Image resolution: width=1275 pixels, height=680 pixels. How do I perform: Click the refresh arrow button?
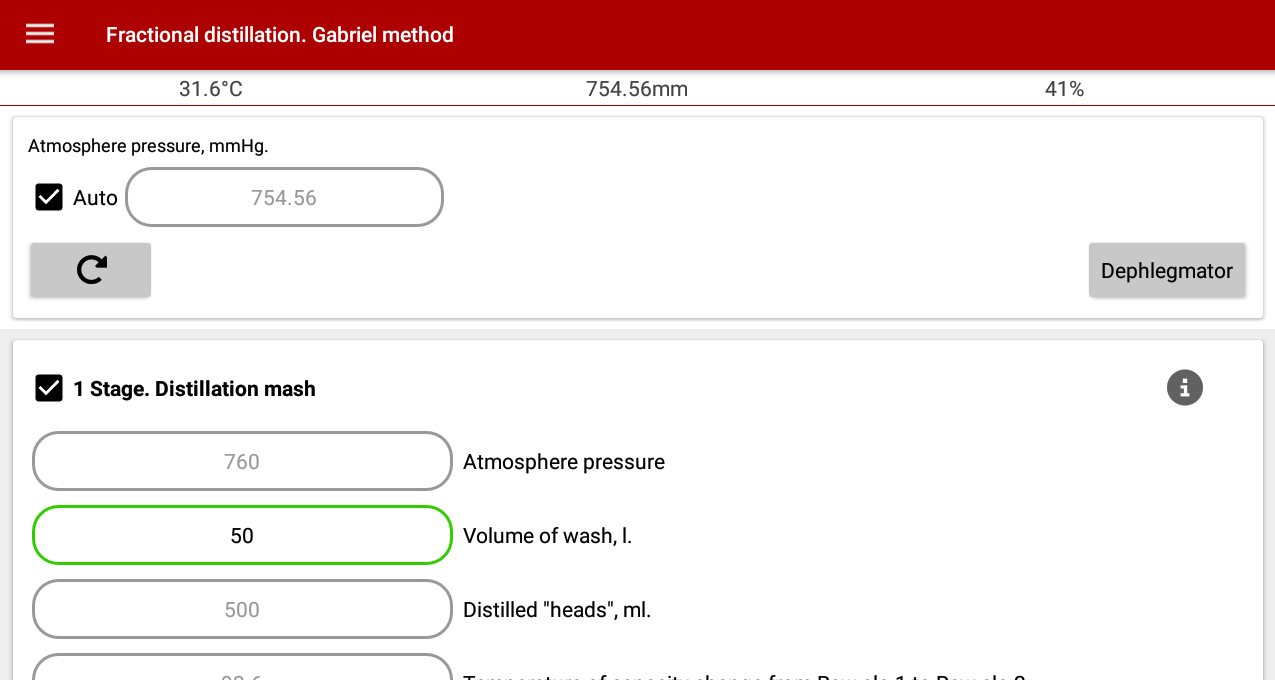(91, 270)
